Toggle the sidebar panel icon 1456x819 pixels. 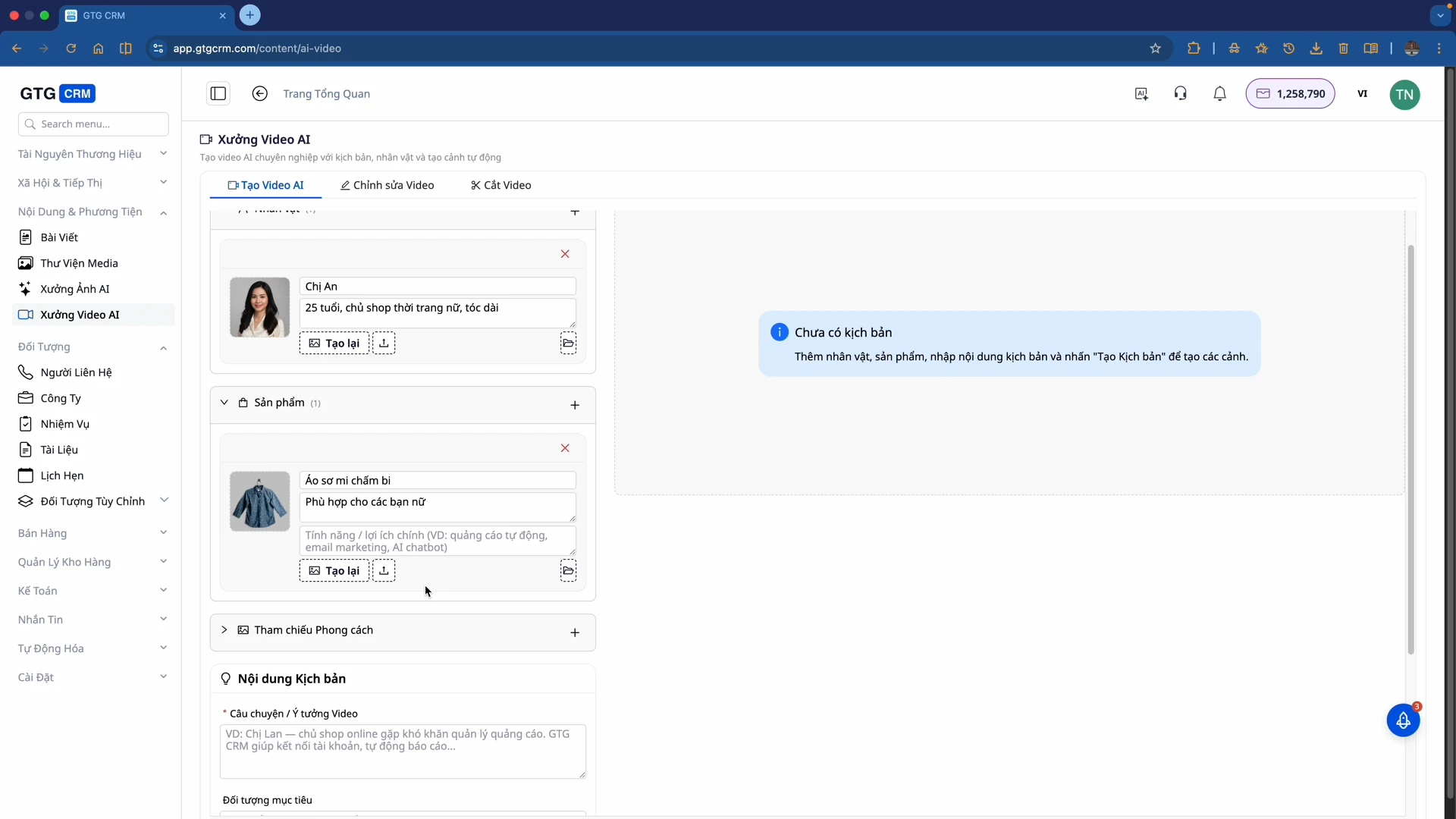tap(218, 94)
